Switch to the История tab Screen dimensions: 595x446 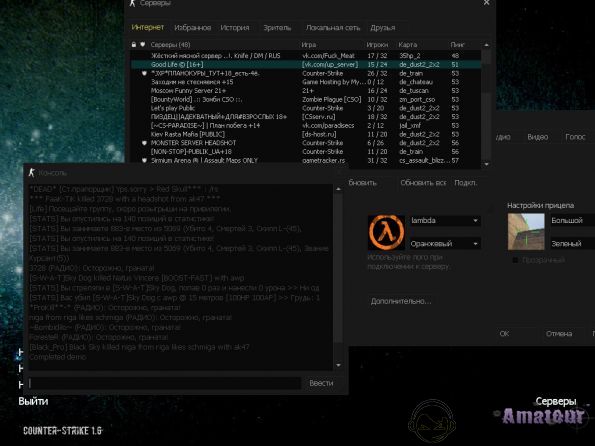[x=235, y=28]
